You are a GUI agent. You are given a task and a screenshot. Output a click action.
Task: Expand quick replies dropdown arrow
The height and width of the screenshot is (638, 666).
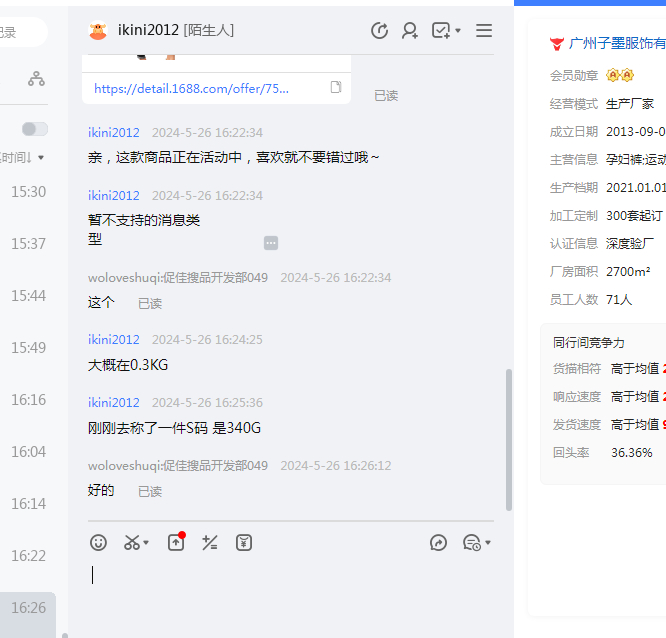tap(488, 542)
